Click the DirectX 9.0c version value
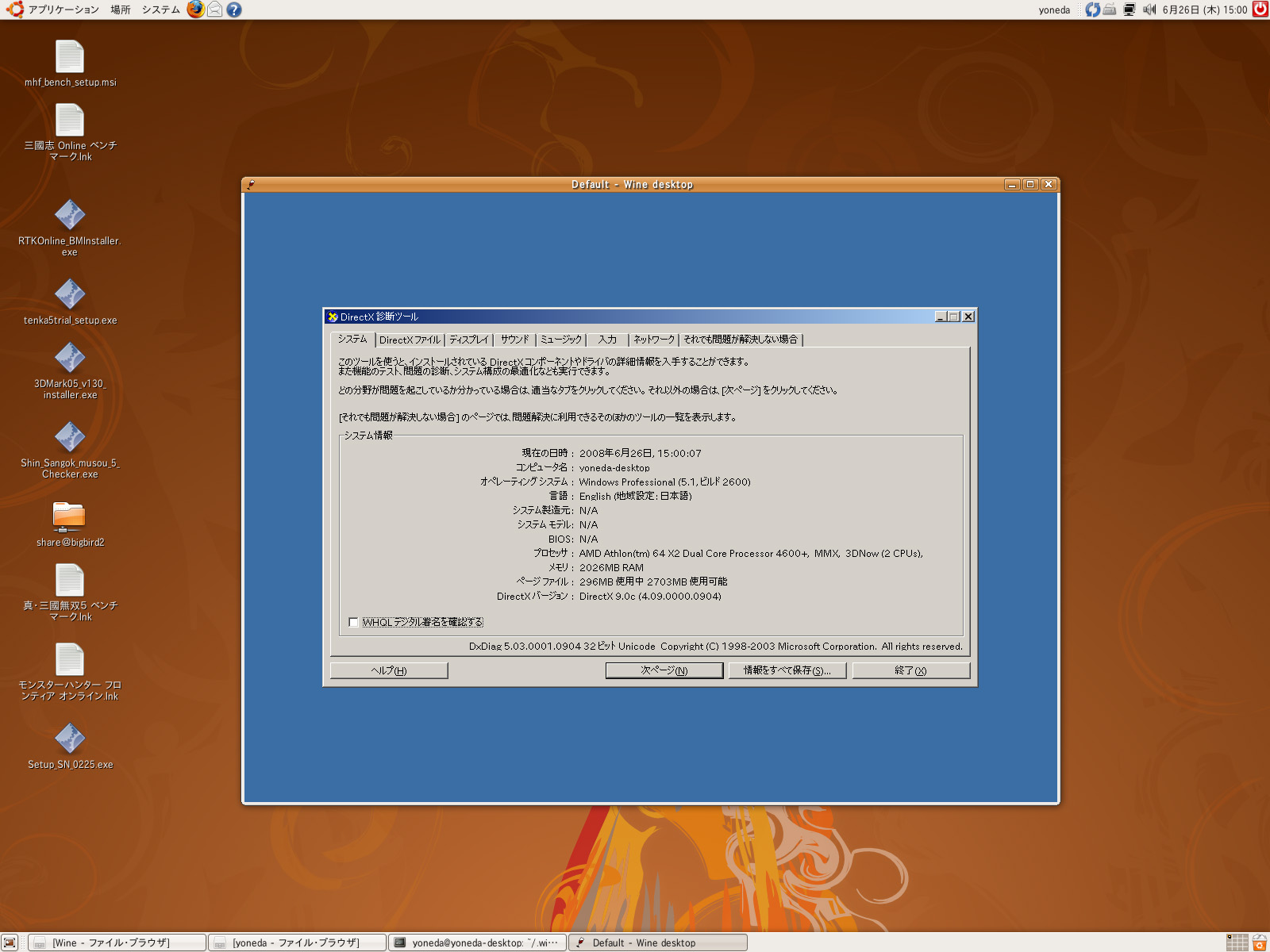This screenshot has height=952, width=1270. 650,597
